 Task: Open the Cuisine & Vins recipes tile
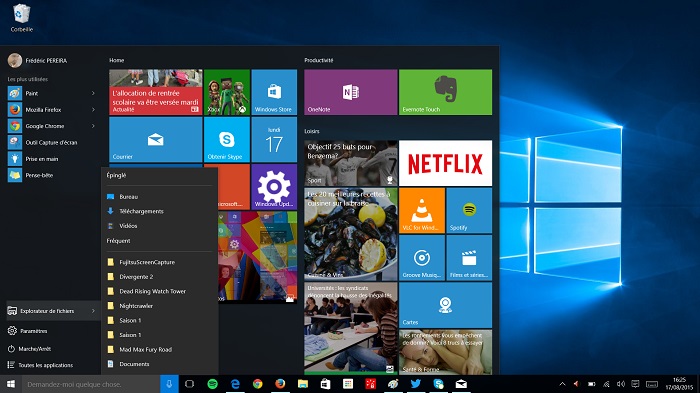(350, 234)
